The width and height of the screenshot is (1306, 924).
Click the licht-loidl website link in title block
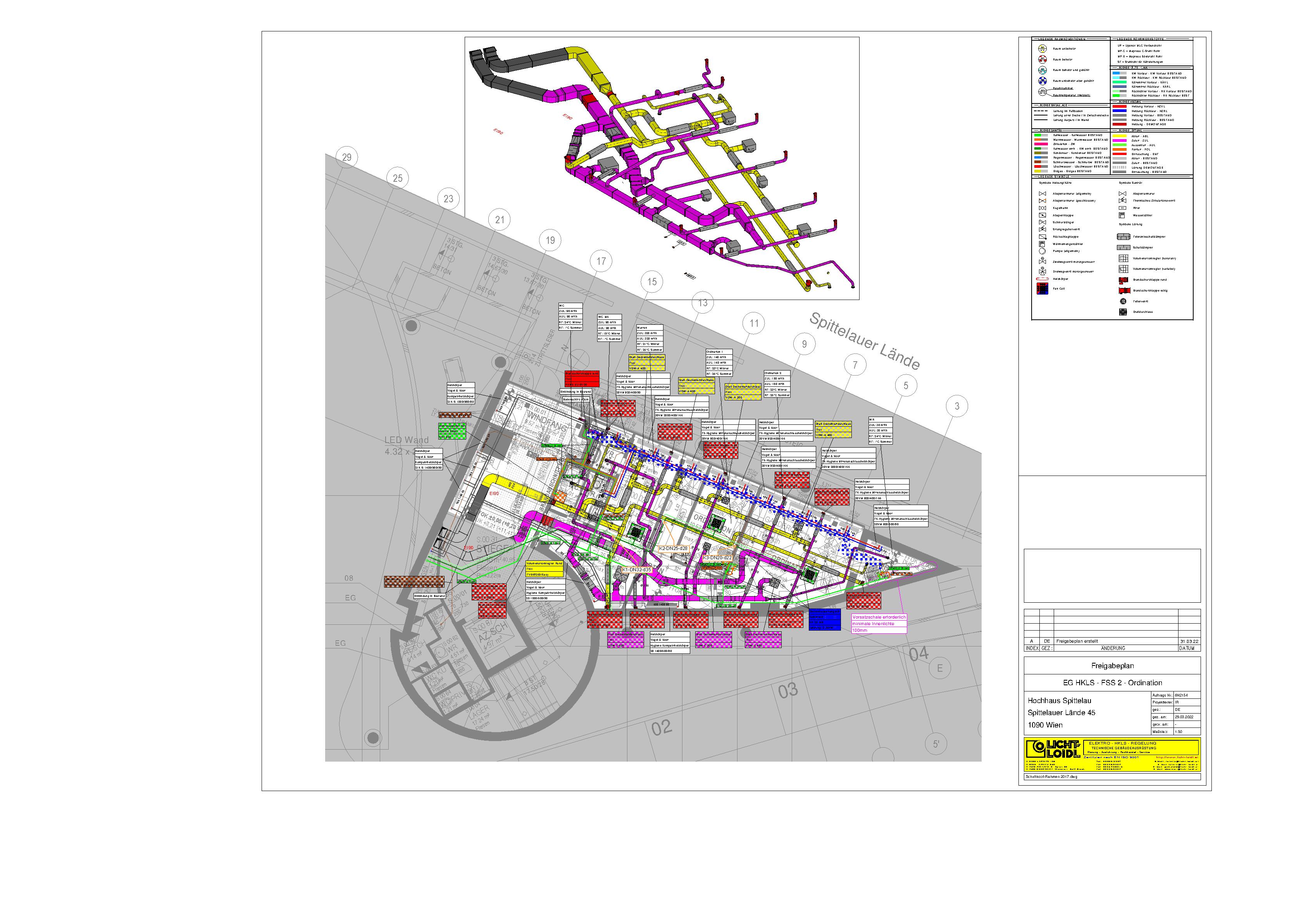click(x=1177, y=757)
